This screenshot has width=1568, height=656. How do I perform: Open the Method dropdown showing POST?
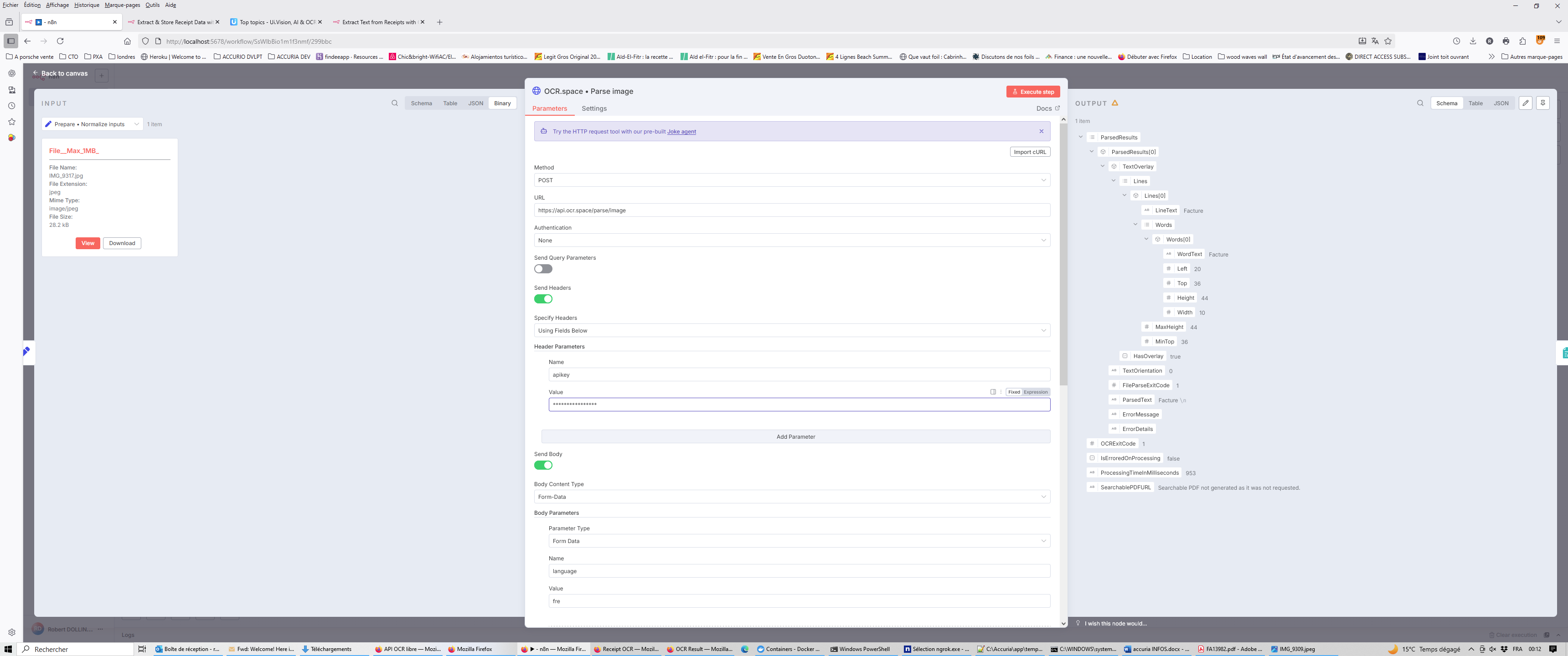[791, 180]
